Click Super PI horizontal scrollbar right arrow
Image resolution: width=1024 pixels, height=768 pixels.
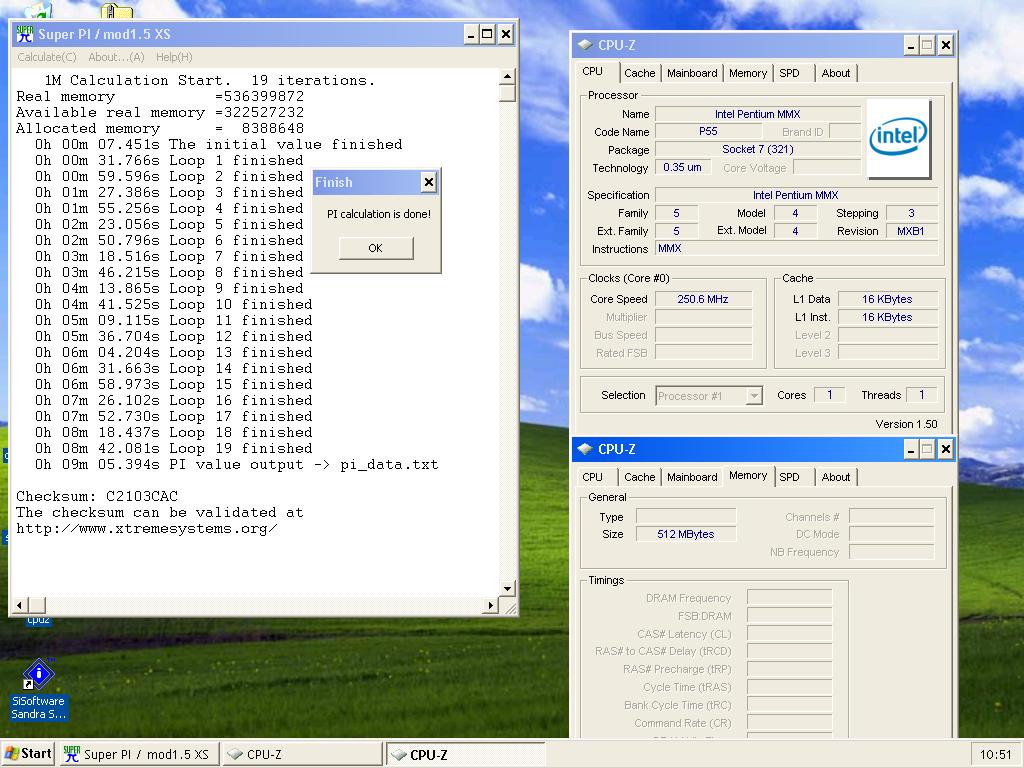click(491, 605)
